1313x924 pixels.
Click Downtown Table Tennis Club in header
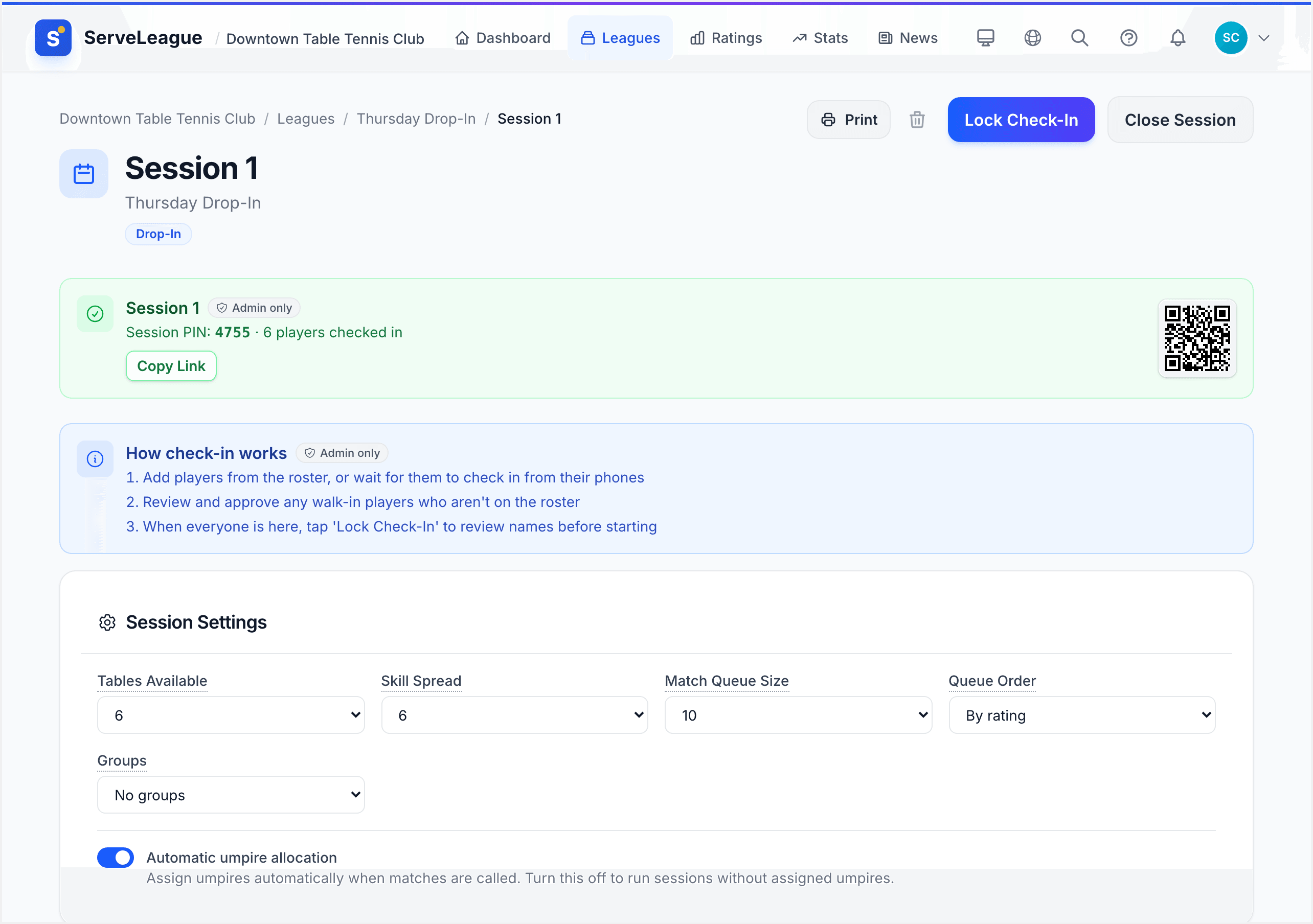point(325,38)
